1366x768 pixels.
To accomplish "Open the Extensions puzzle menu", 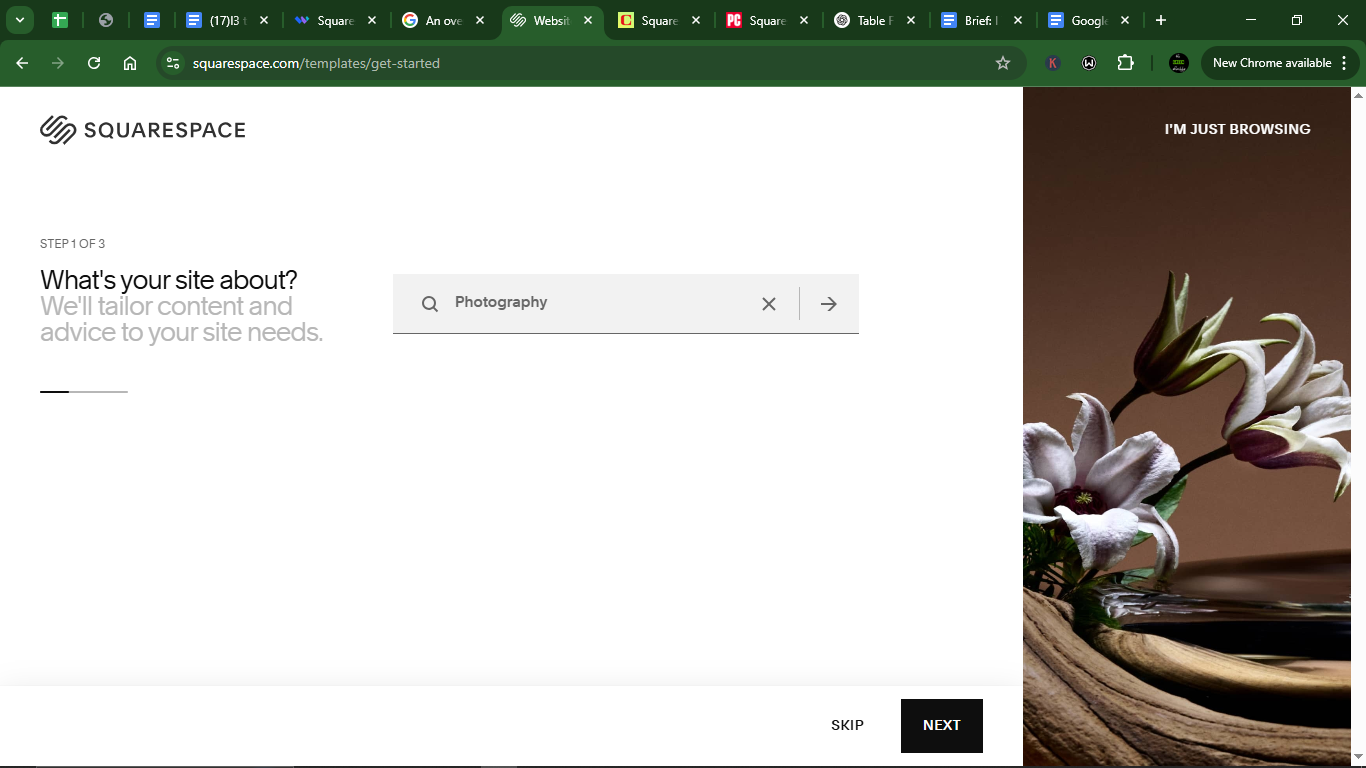I will tap(1126, 63).
